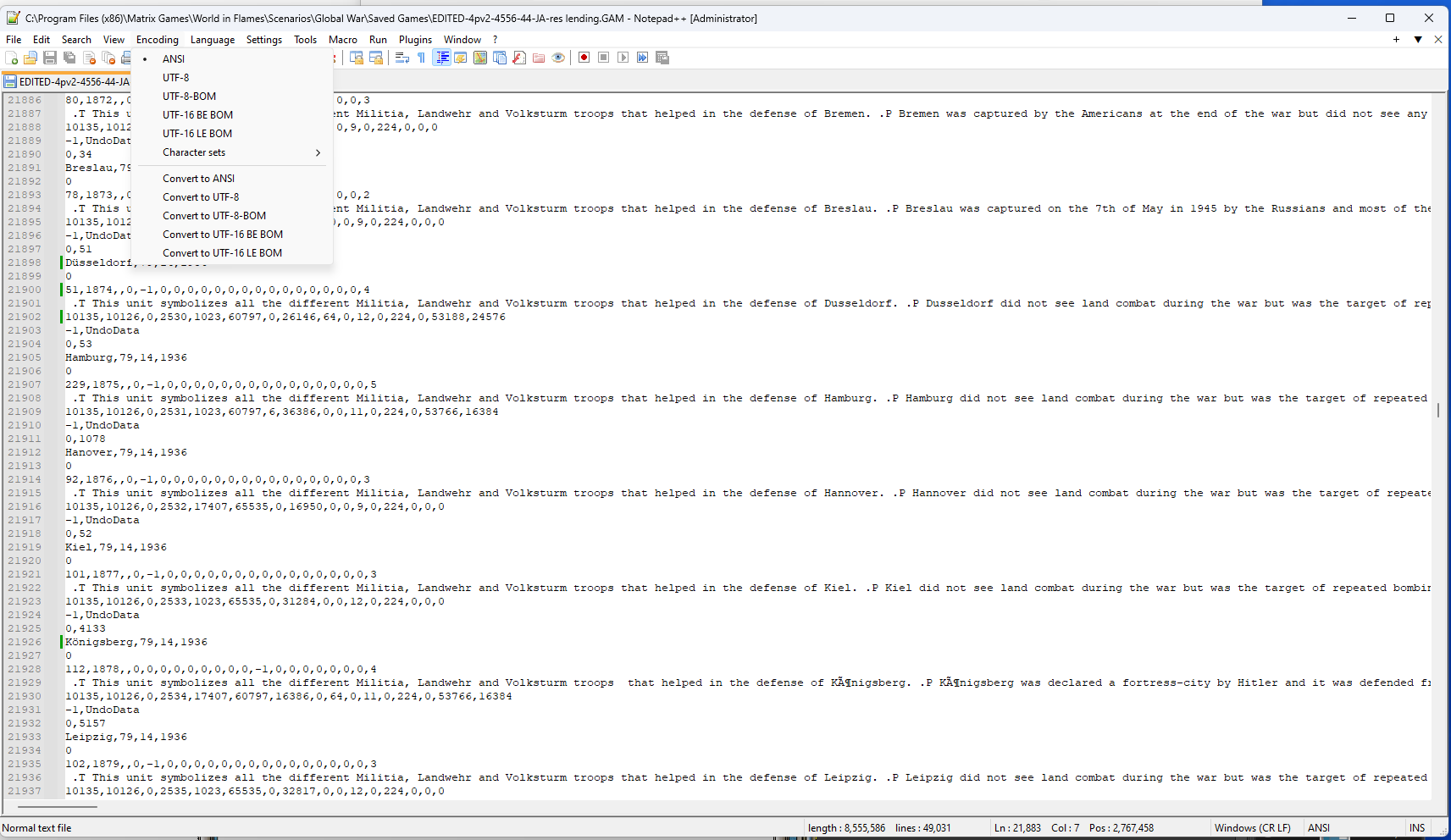Click line number 21900 in the margin

tap(25, 290)
